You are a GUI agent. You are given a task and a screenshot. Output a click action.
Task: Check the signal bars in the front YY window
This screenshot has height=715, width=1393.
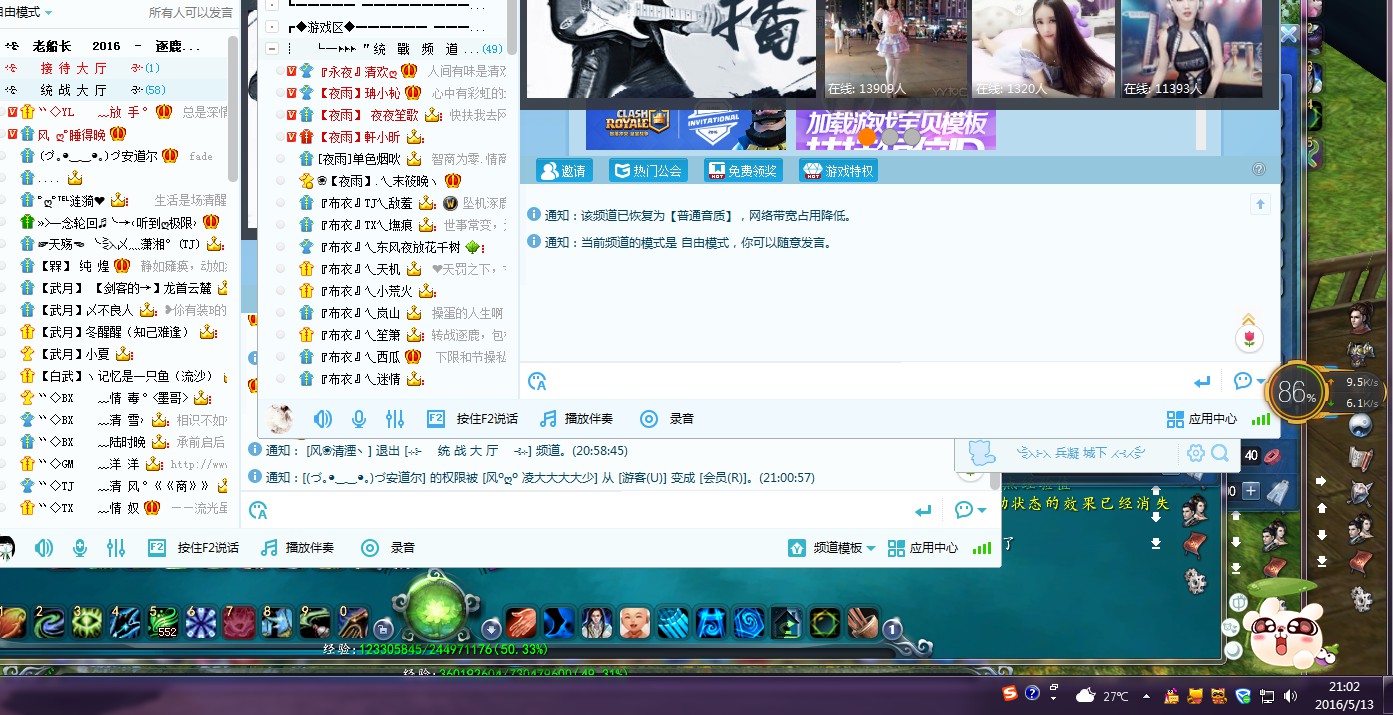1261,419
